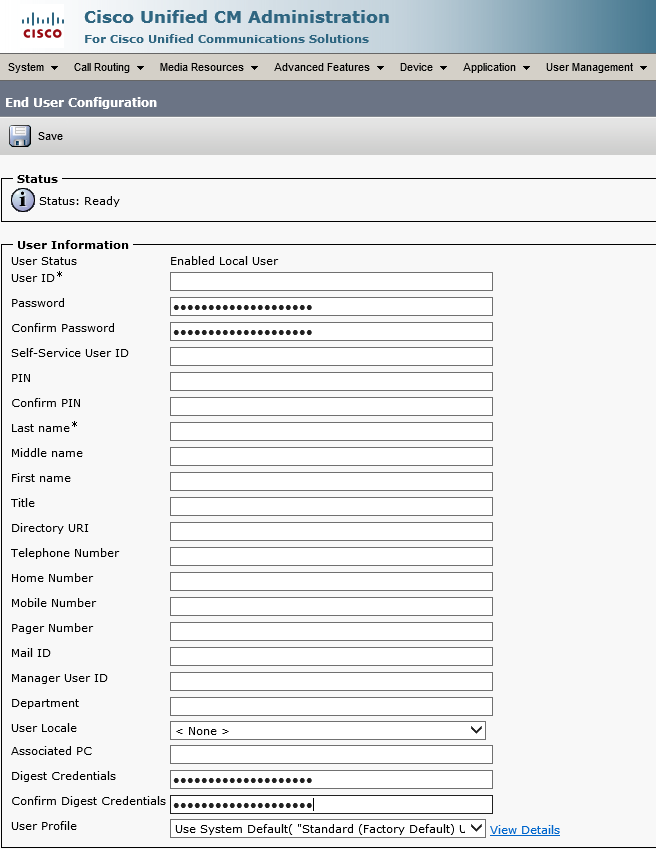This screenshot has width=656, height=849.
Task: Click into the Password field
Action: (x=331, y=306)
